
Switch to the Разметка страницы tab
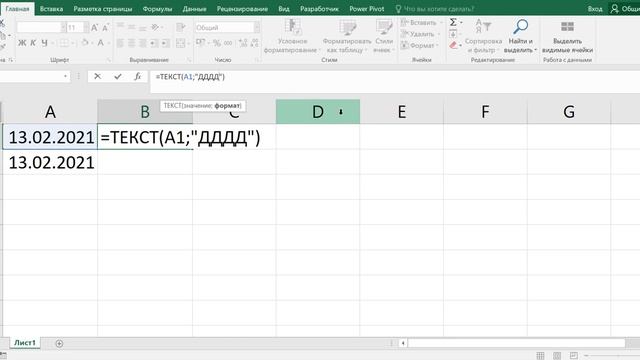click(x=103, y=9)
